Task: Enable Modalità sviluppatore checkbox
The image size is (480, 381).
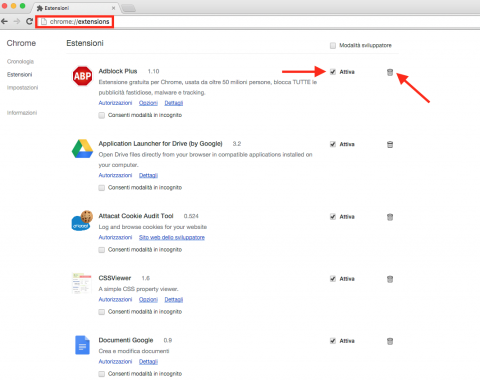Action: click(x=333, y=45)
